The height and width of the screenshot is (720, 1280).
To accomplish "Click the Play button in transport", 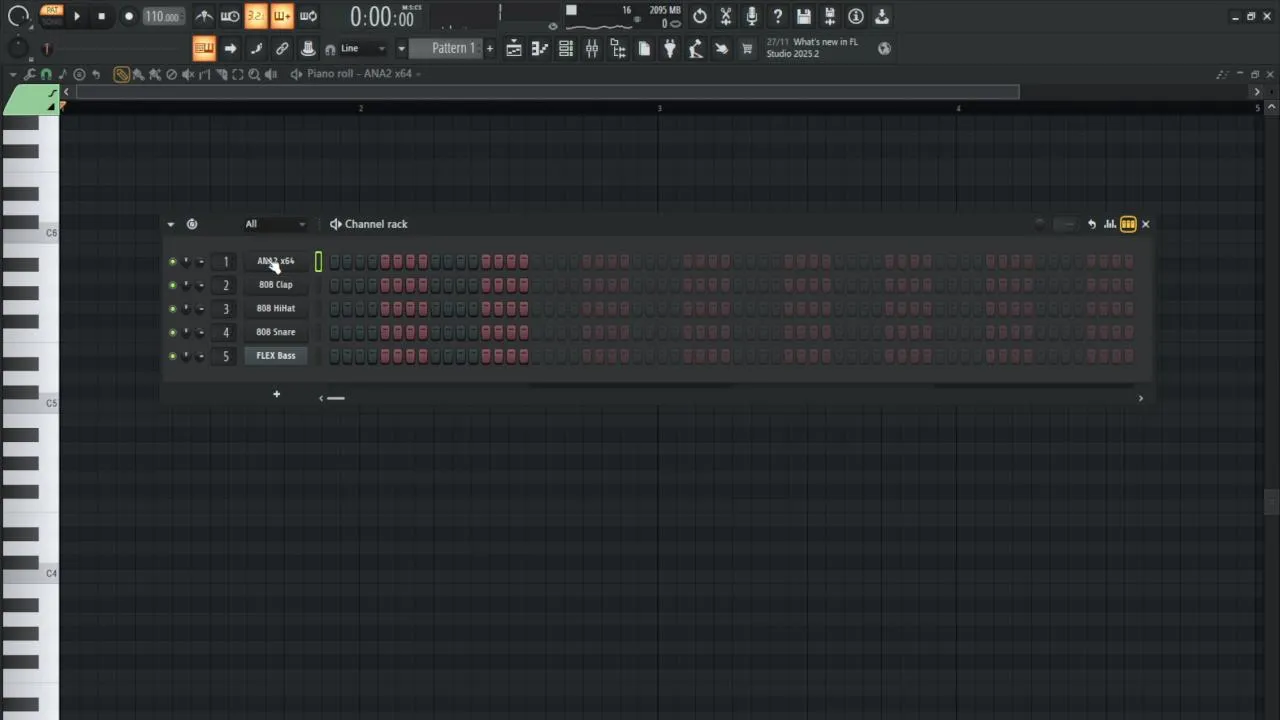I will pyautogui.click(x=76, y=16).
